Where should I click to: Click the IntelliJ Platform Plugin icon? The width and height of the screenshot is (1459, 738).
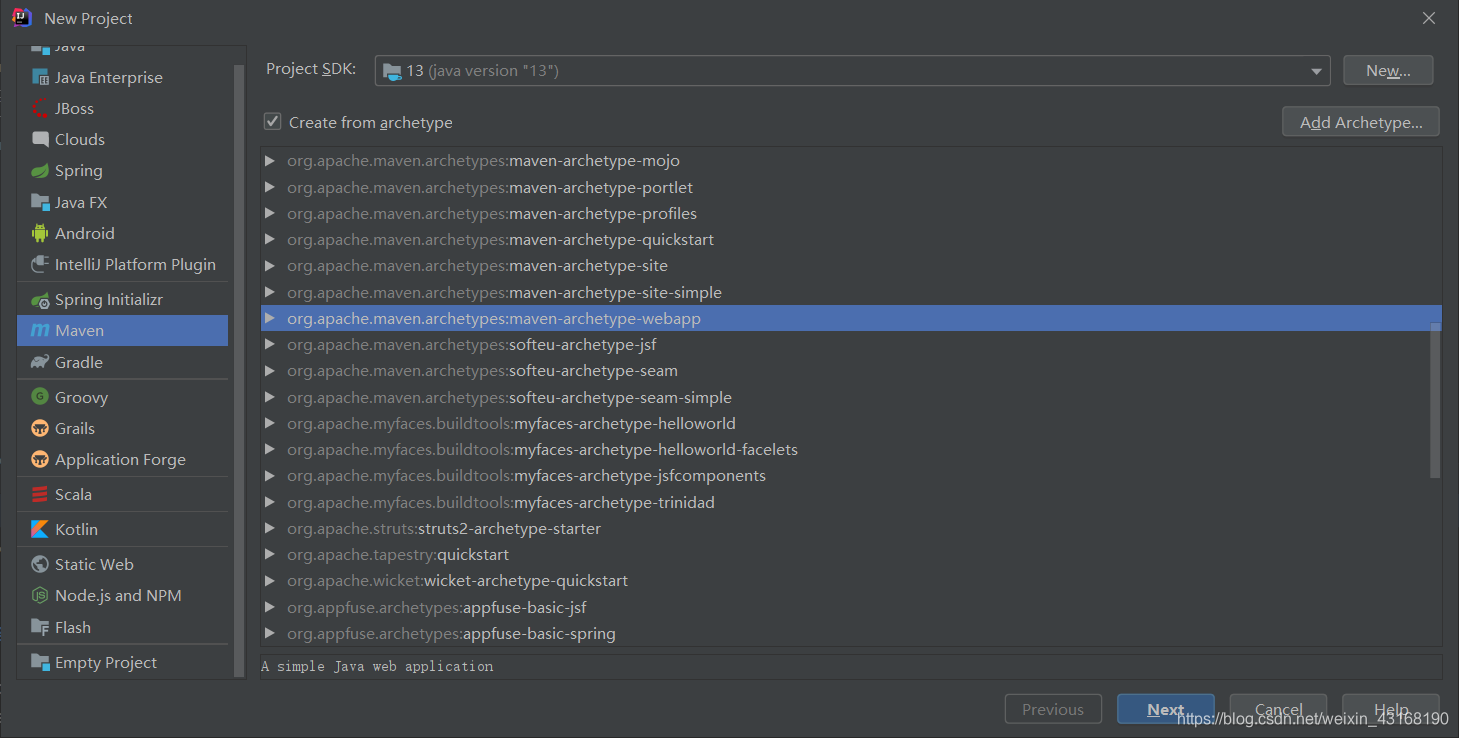tap(40, 264)
